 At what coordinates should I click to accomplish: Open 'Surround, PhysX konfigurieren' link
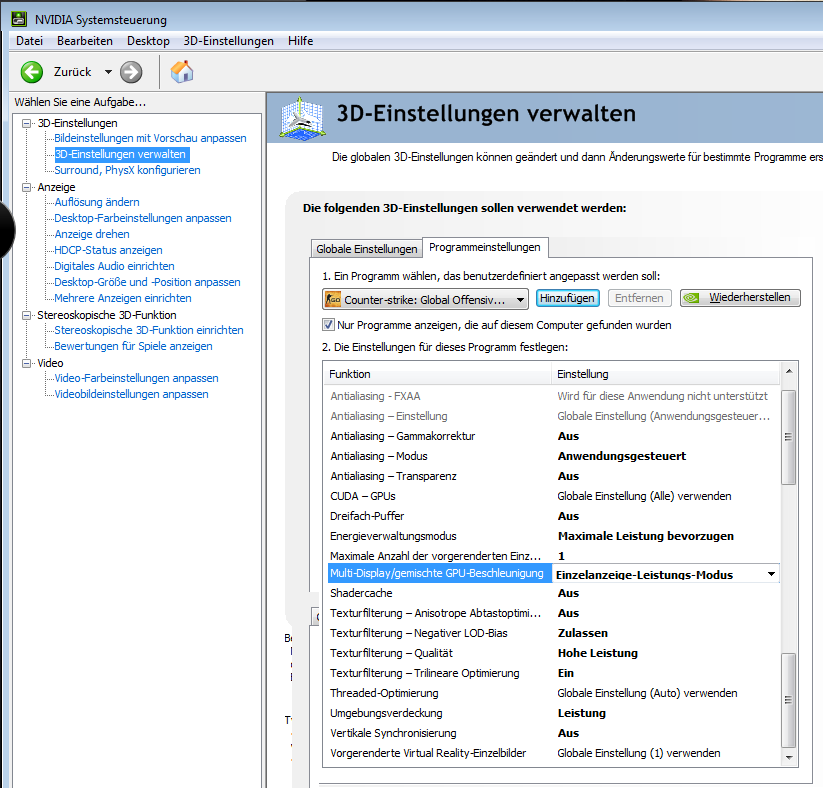click(x=127, y=170)
